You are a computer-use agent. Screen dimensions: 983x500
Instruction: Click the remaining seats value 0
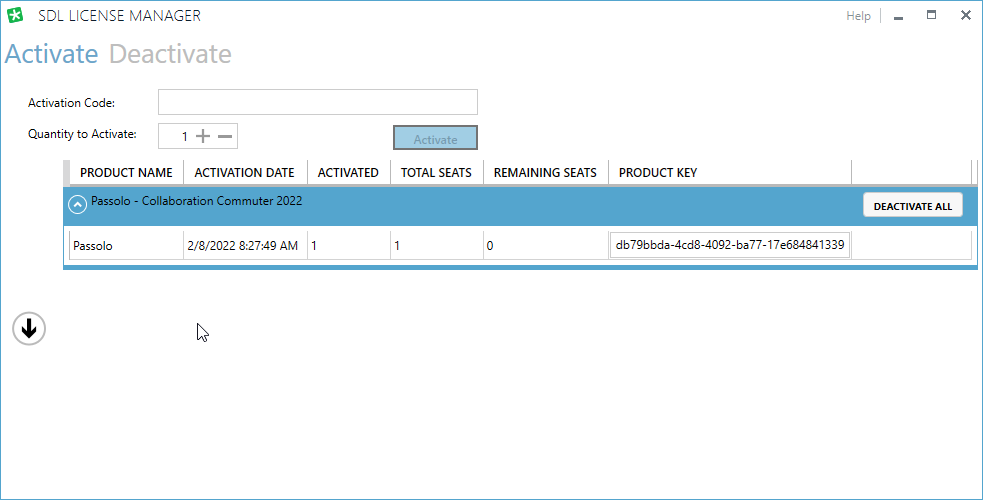click(490, 246)
